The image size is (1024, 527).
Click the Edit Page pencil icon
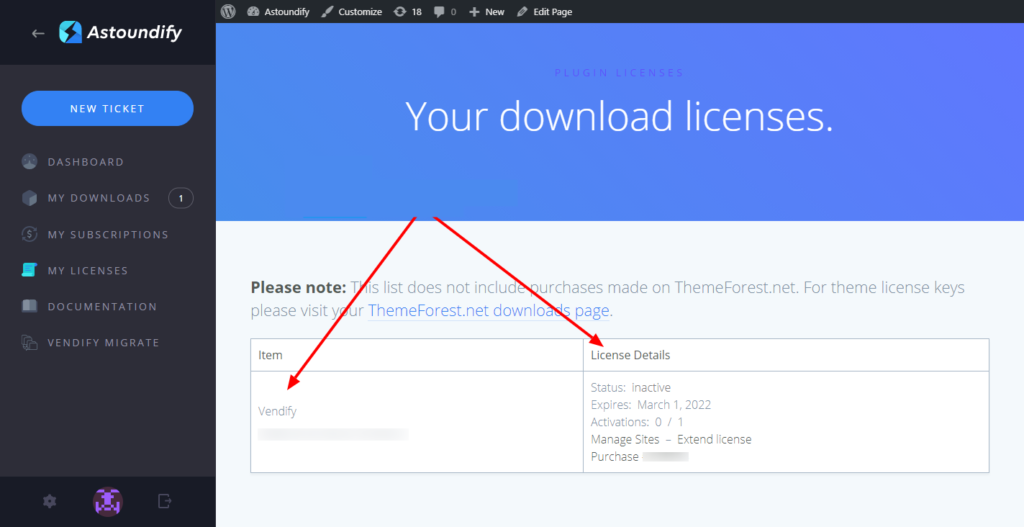click(522, 12)
